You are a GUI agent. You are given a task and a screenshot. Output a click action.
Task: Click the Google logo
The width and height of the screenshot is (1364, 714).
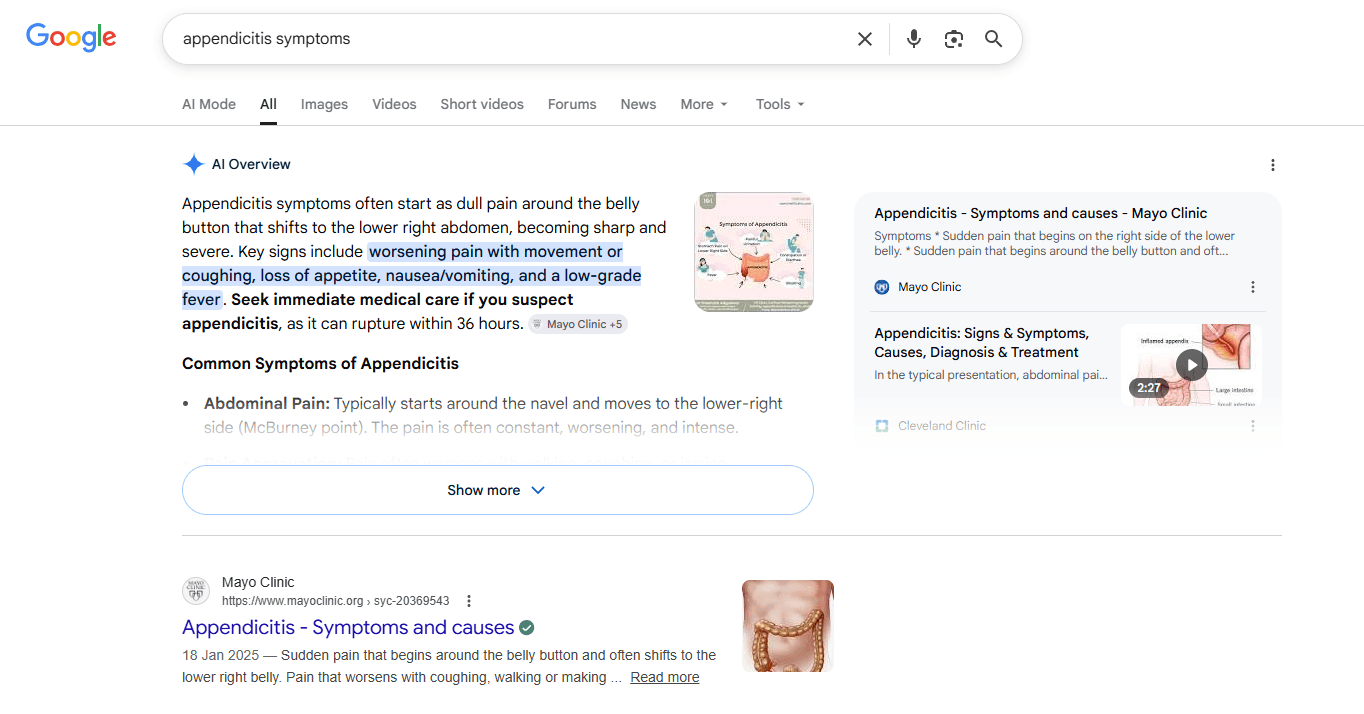71,38
